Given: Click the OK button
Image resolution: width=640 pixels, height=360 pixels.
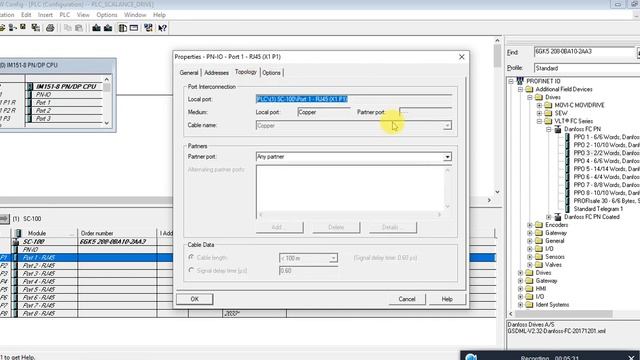Looking at the screenshot, I should point(195,299).
